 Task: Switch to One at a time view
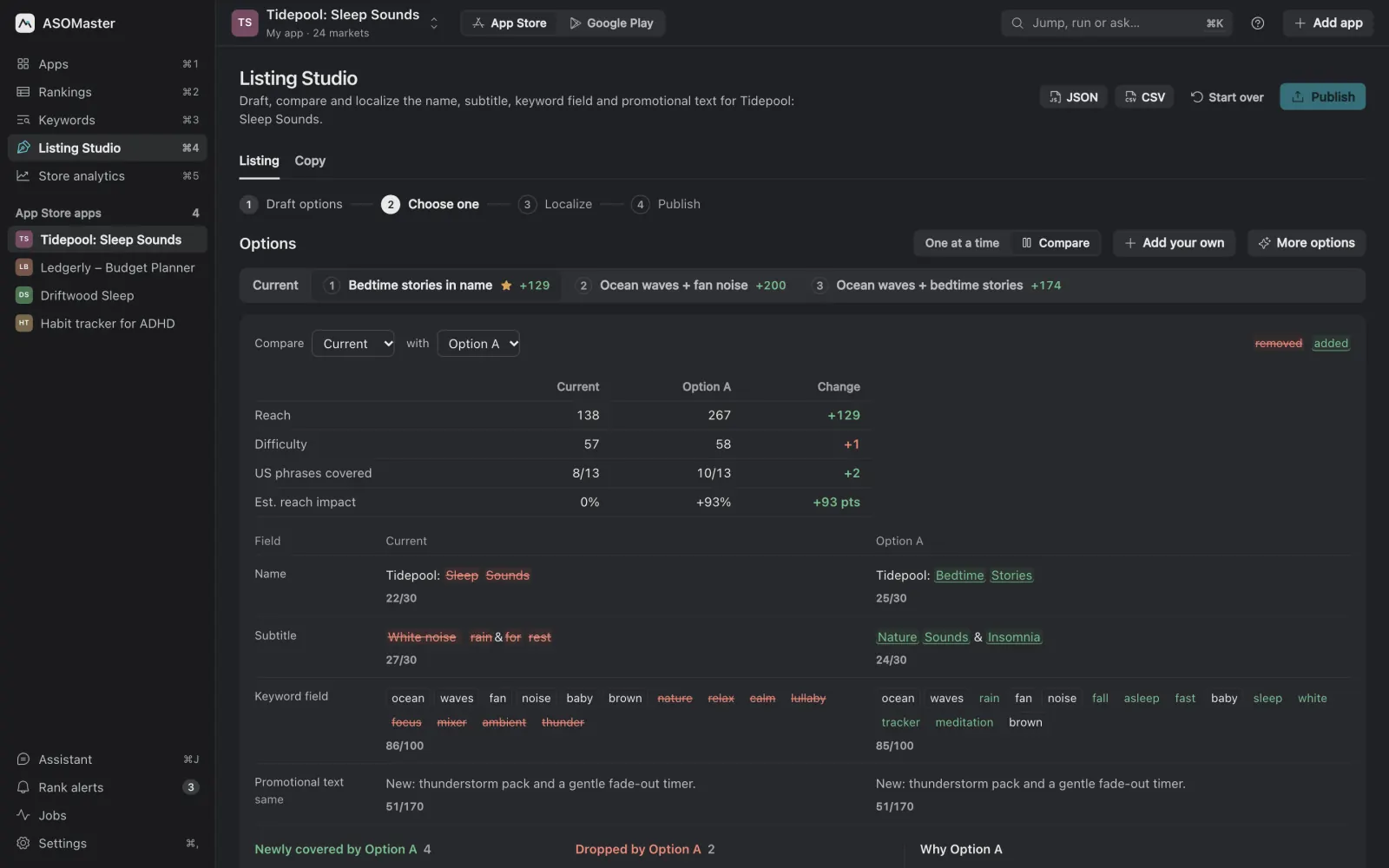pos(962,243)
